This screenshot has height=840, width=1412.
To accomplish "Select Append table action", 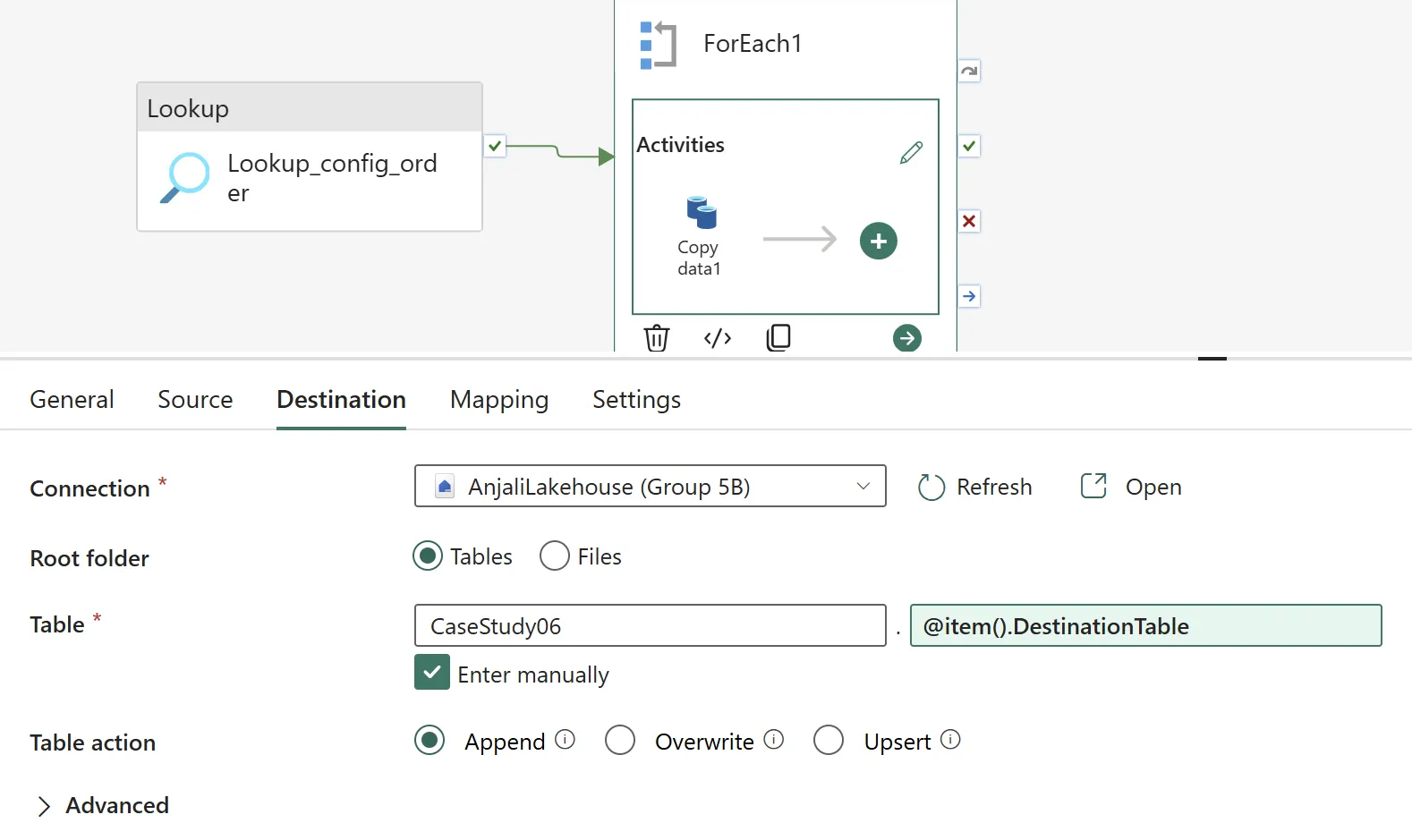I will coord(430,740).
